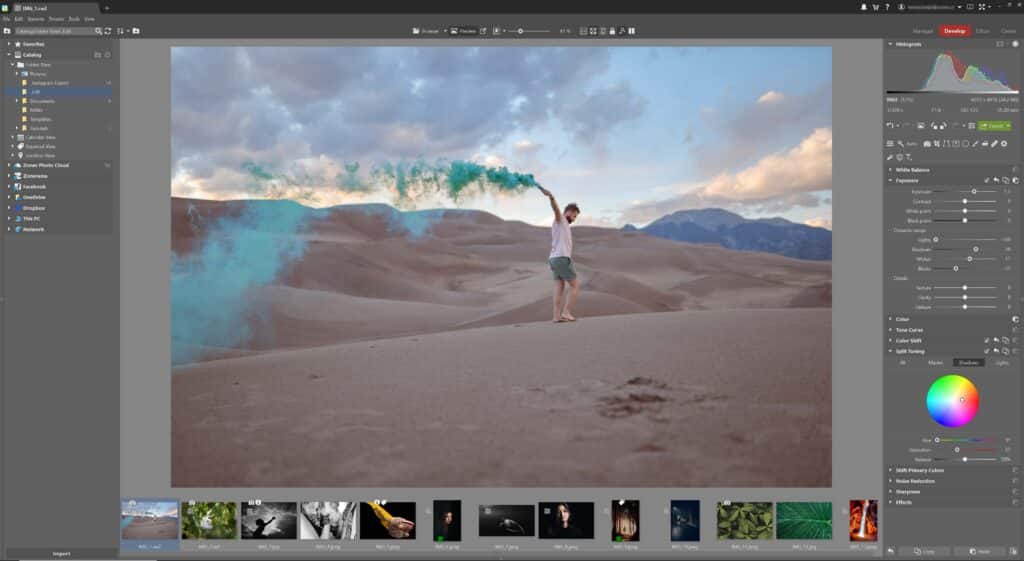Click the crop tool icon in Develop tools

[x=936, y=144]
